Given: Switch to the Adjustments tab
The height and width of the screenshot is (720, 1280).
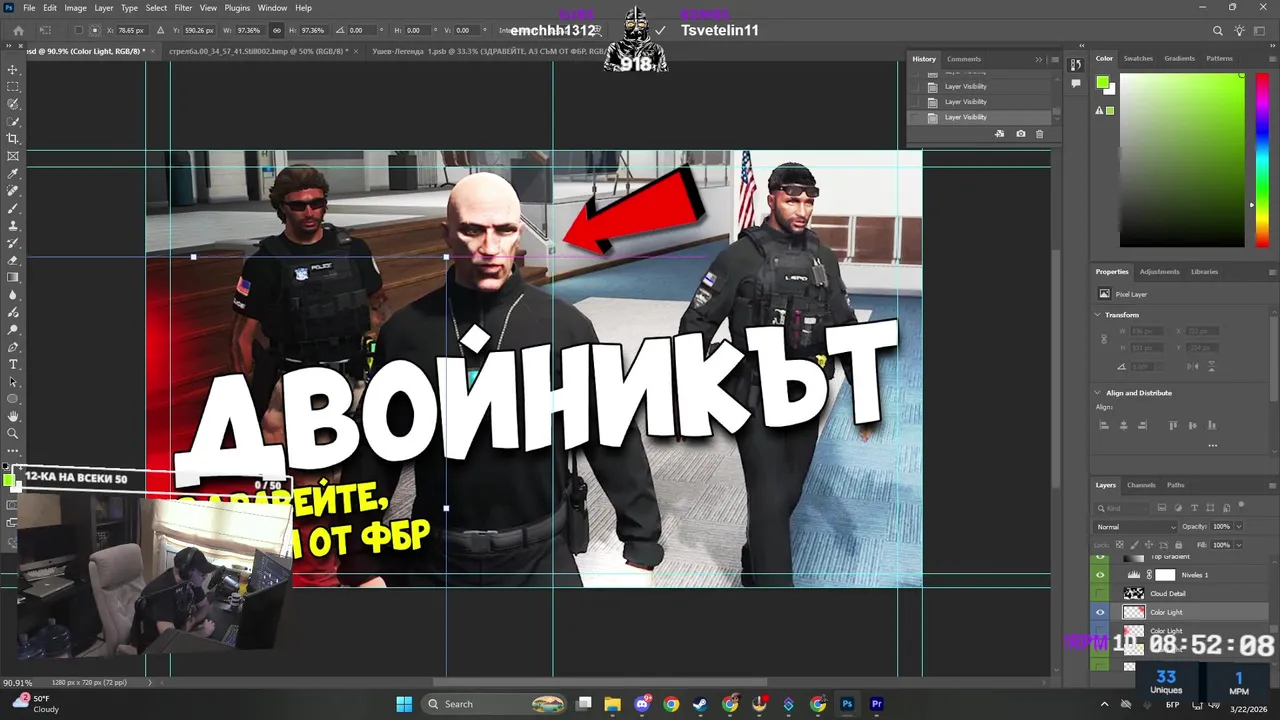Looking at the screenshot, I should [x=1160, y=271].
